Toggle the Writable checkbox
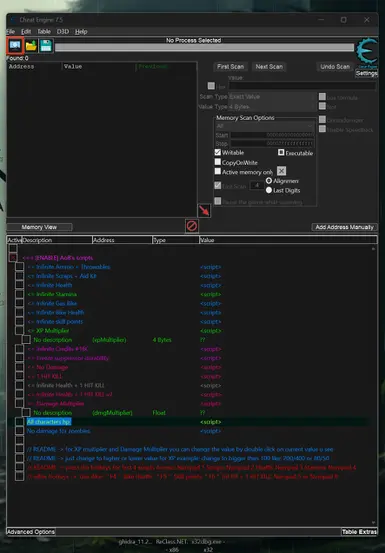The image size is (385, 553). click(218, 153)
